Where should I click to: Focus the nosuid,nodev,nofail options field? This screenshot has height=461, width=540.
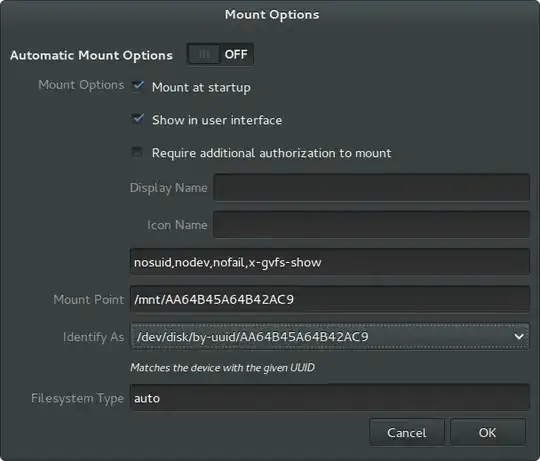coord(330,262)
